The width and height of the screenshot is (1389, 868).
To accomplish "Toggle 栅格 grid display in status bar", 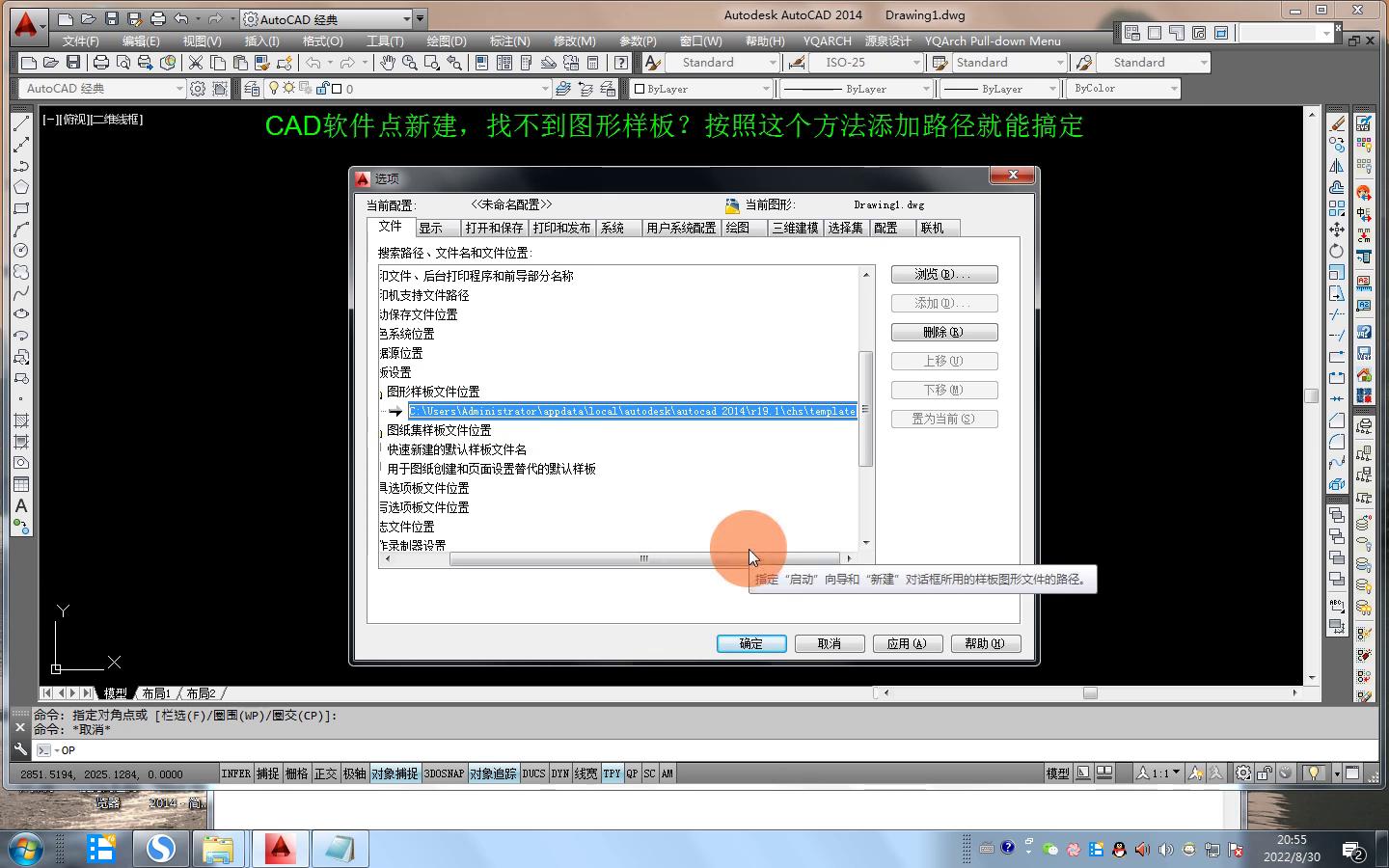I will 297,773.
